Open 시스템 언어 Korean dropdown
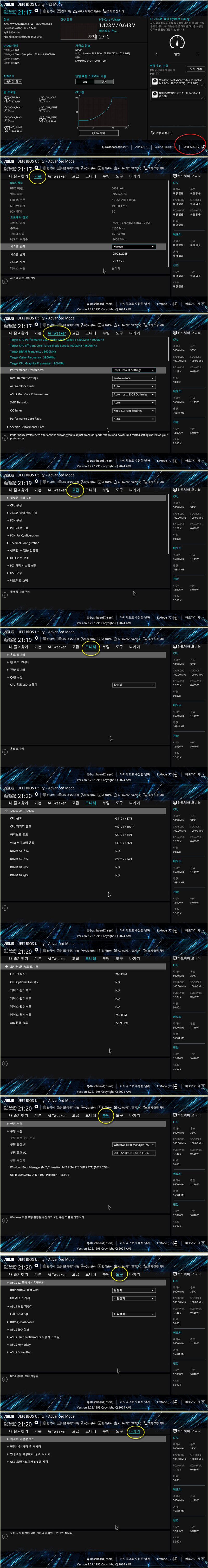This screenshot has width=208, height=1568. (x=134, y=247)
